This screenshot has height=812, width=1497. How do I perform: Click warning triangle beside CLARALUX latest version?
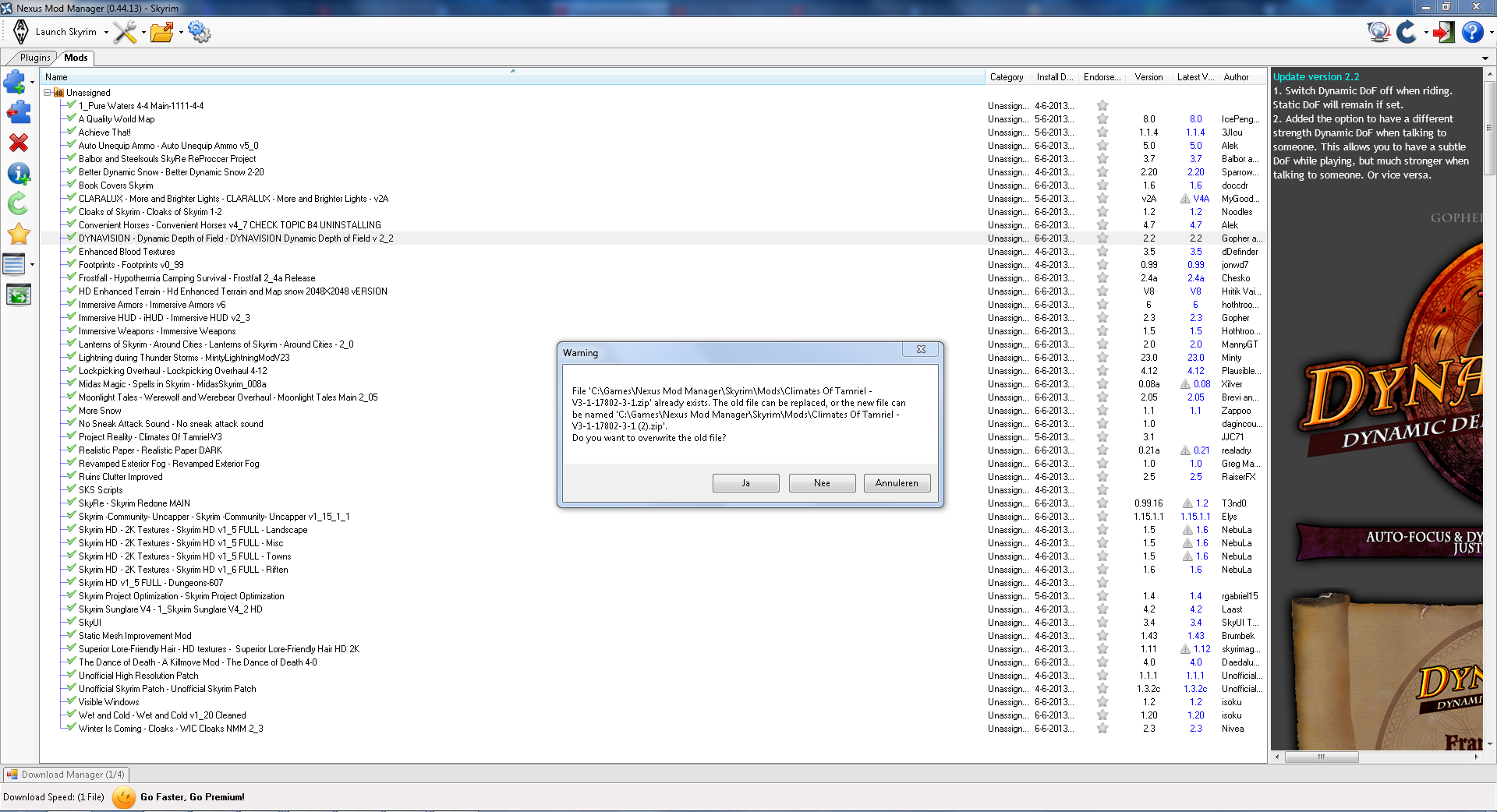[1185, 199]
